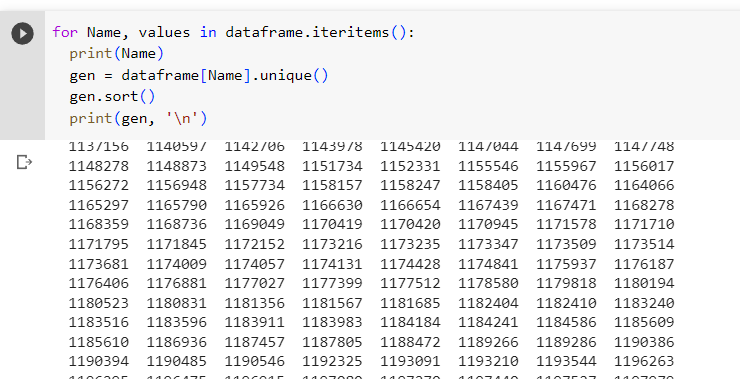Click output value 1184184
The height and width of the screenshot is (379, 740).
pos(410,322)
